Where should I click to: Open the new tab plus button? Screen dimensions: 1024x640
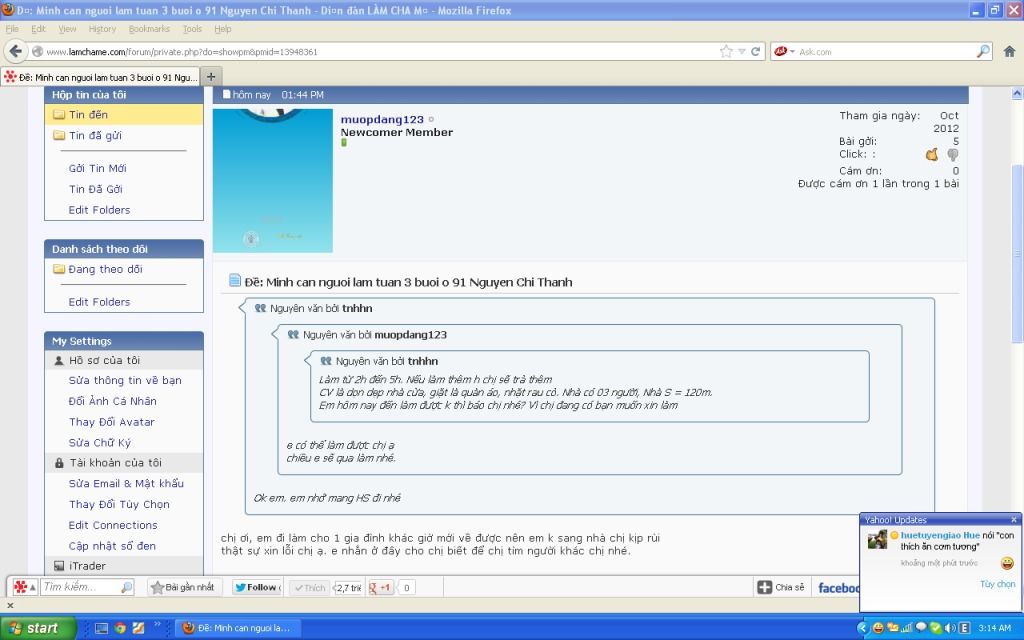(211, 76)
